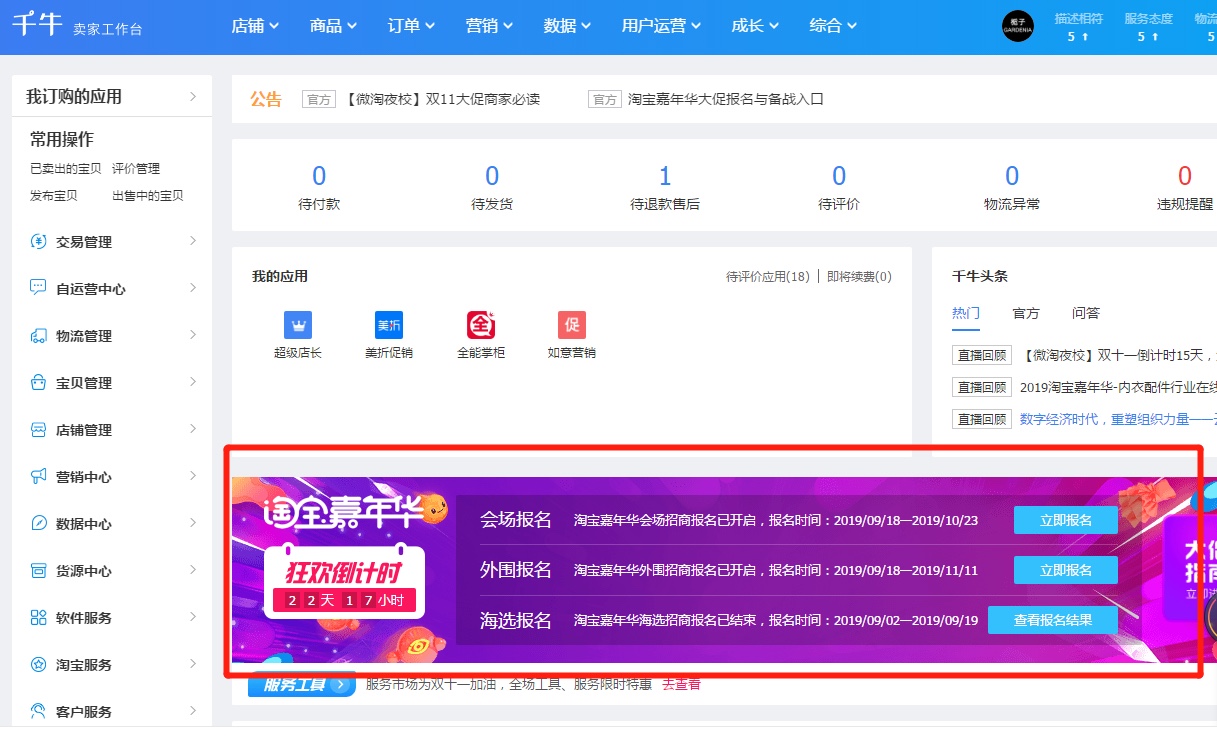Click the 客户服务 headset icon

39,712
